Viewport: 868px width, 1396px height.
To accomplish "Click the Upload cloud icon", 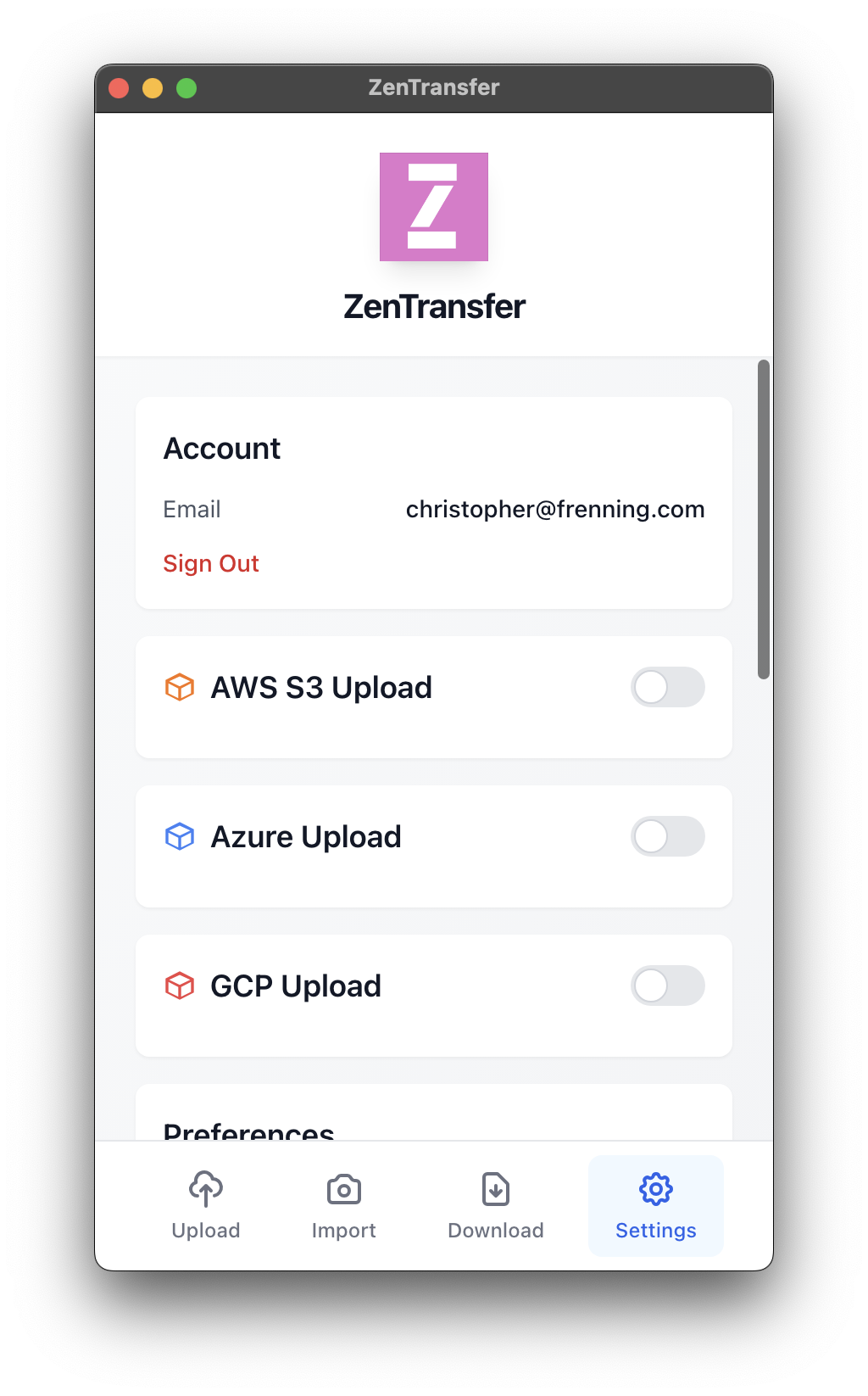I will [x=206, y=1188].
